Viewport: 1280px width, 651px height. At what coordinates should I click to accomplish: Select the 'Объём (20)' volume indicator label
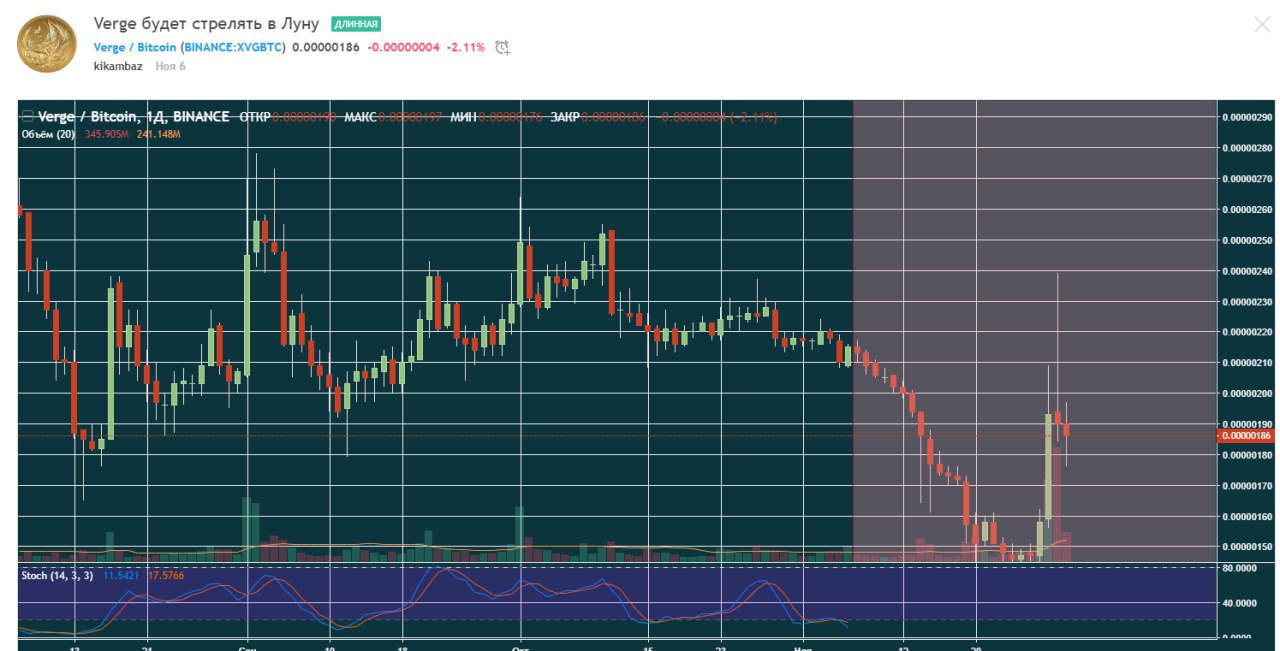pos(49,134)
